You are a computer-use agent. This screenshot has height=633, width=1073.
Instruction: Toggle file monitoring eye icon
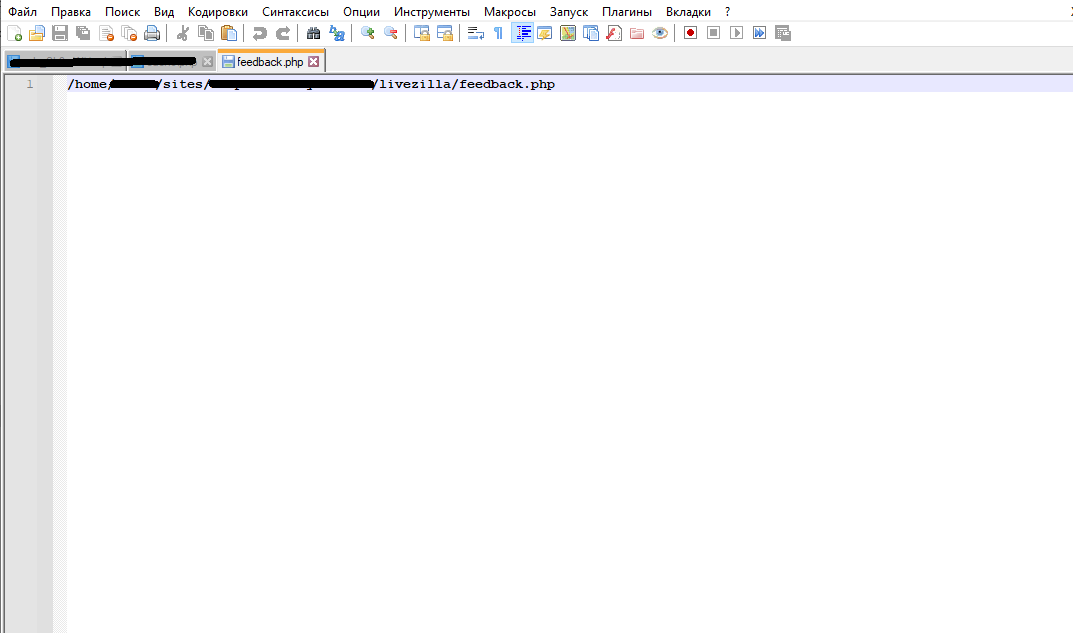tap(660, 33)
